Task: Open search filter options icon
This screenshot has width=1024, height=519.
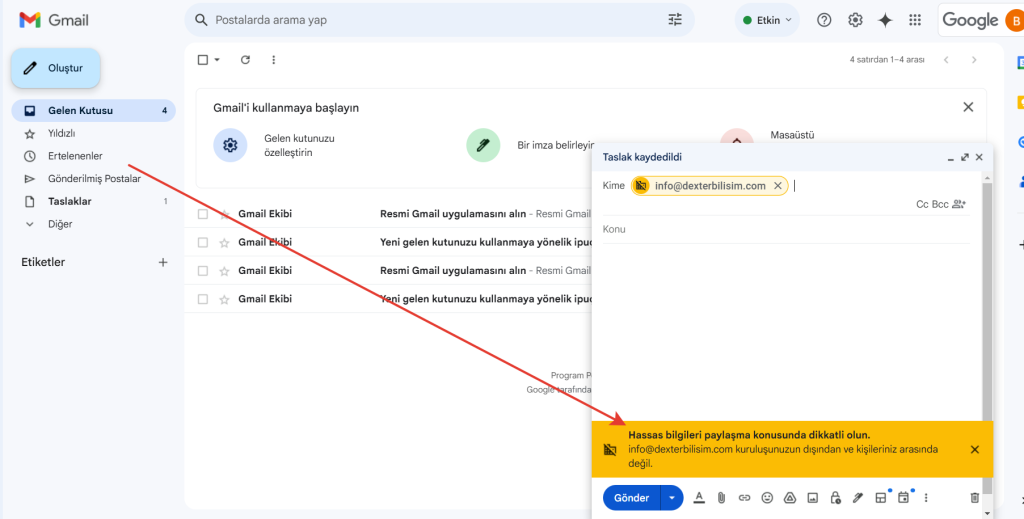Action: pos(675,20)
